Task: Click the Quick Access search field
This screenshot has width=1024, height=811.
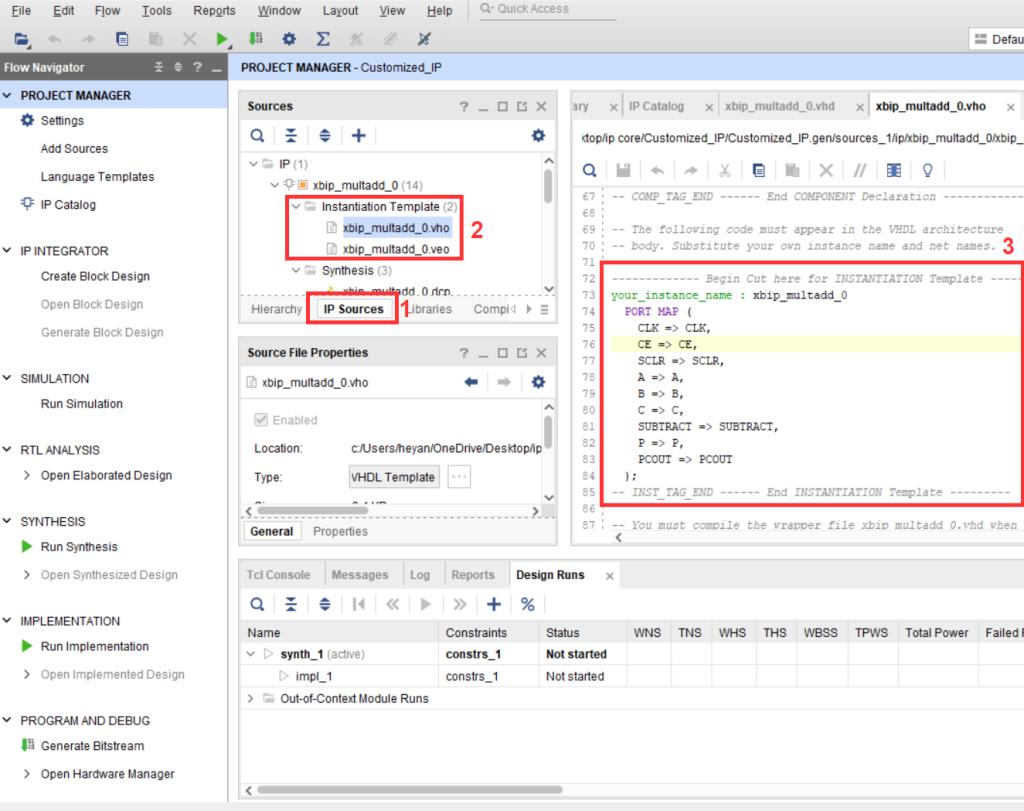Action: (x=549, y=9)
